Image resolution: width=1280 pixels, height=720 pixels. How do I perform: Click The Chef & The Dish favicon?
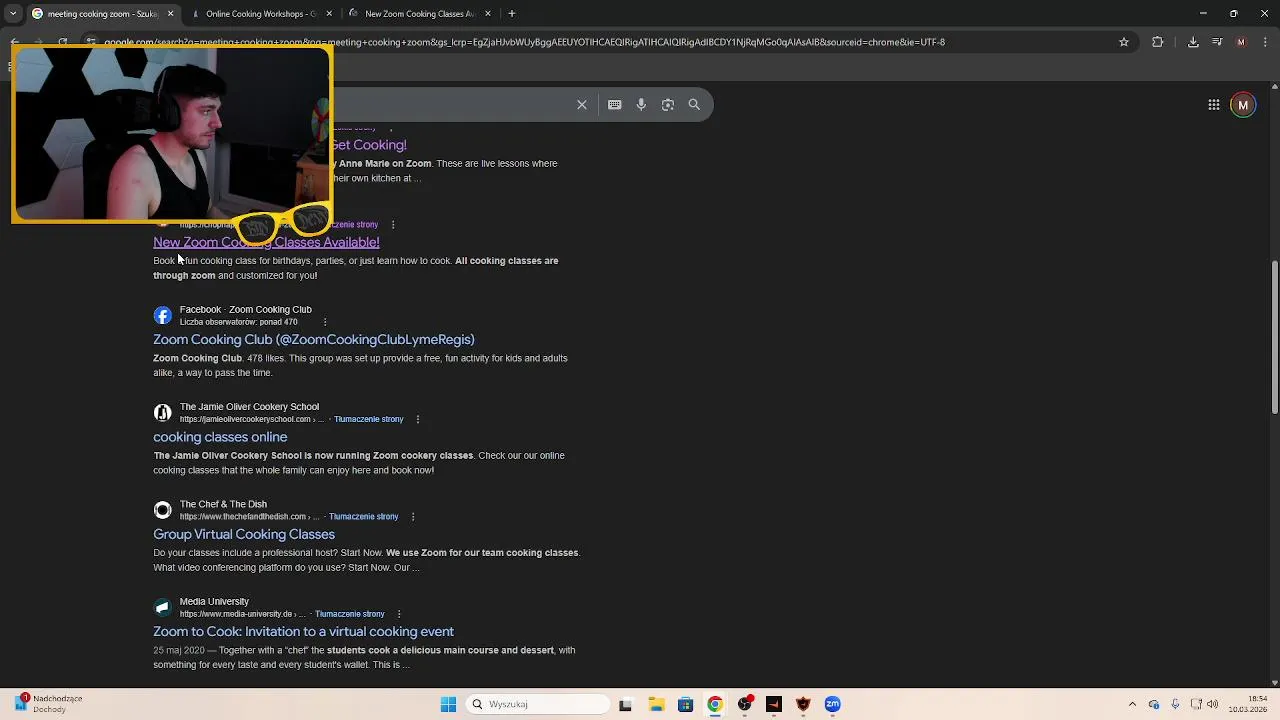163,510
